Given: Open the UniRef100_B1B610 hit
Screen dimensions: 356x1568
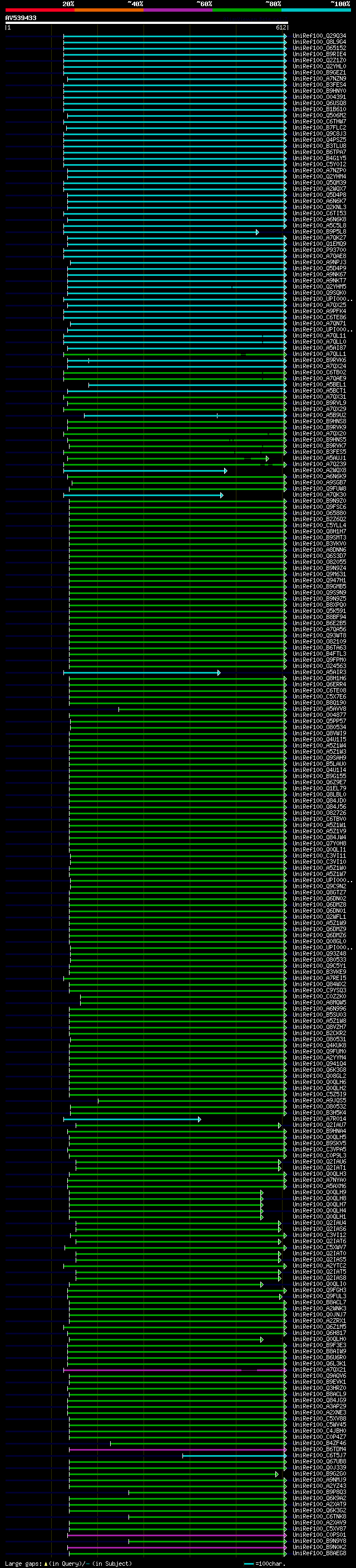Looking at the screenshot, I should click(x=319, y=110).
